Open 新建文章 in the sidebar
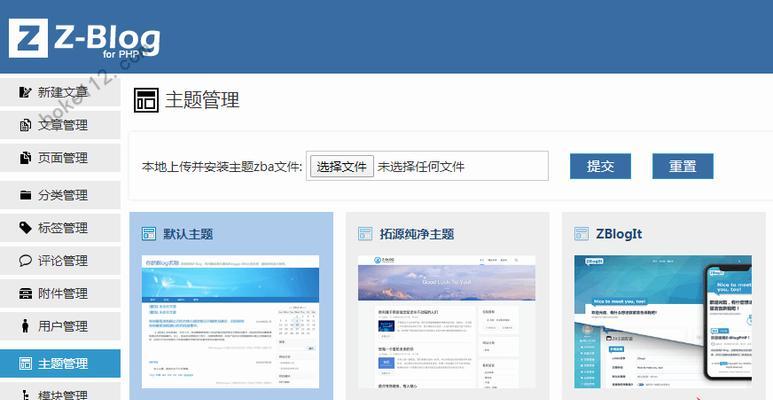Image resolution: width=773 pixels, height=400 pixels. click(60, 92)
